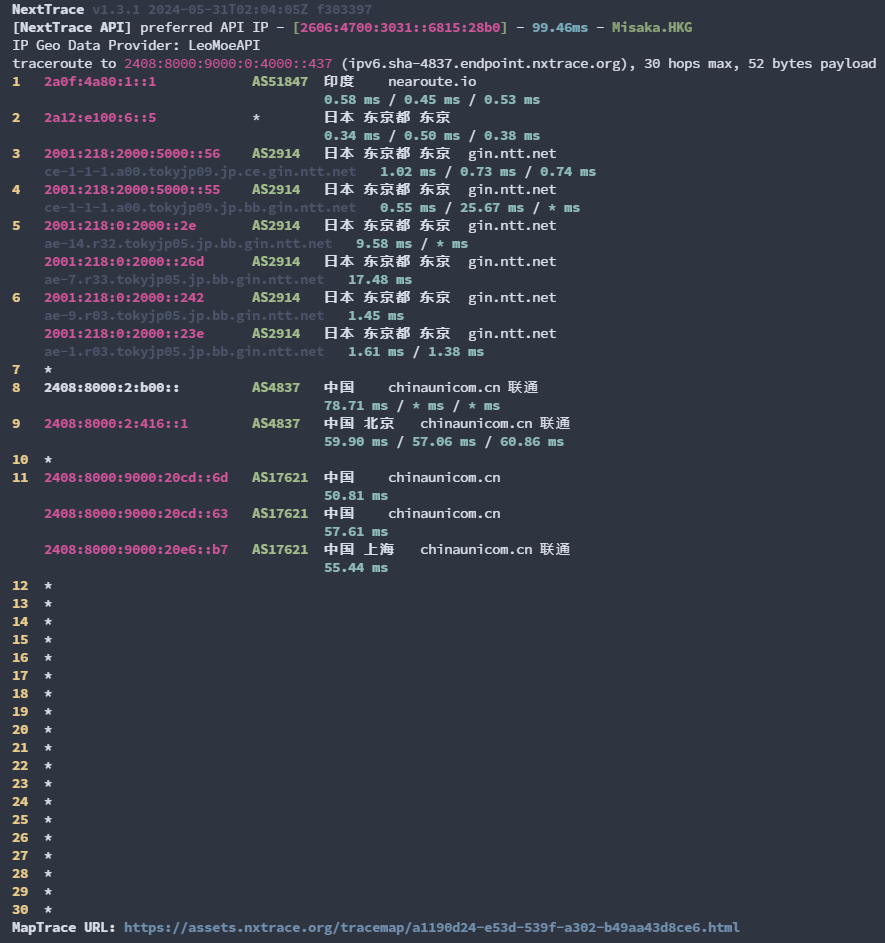This screenshot has width=885, height=943.
Task: Click IP address 2408:8000:9000:20cd::63
Action: coord(136,514)
